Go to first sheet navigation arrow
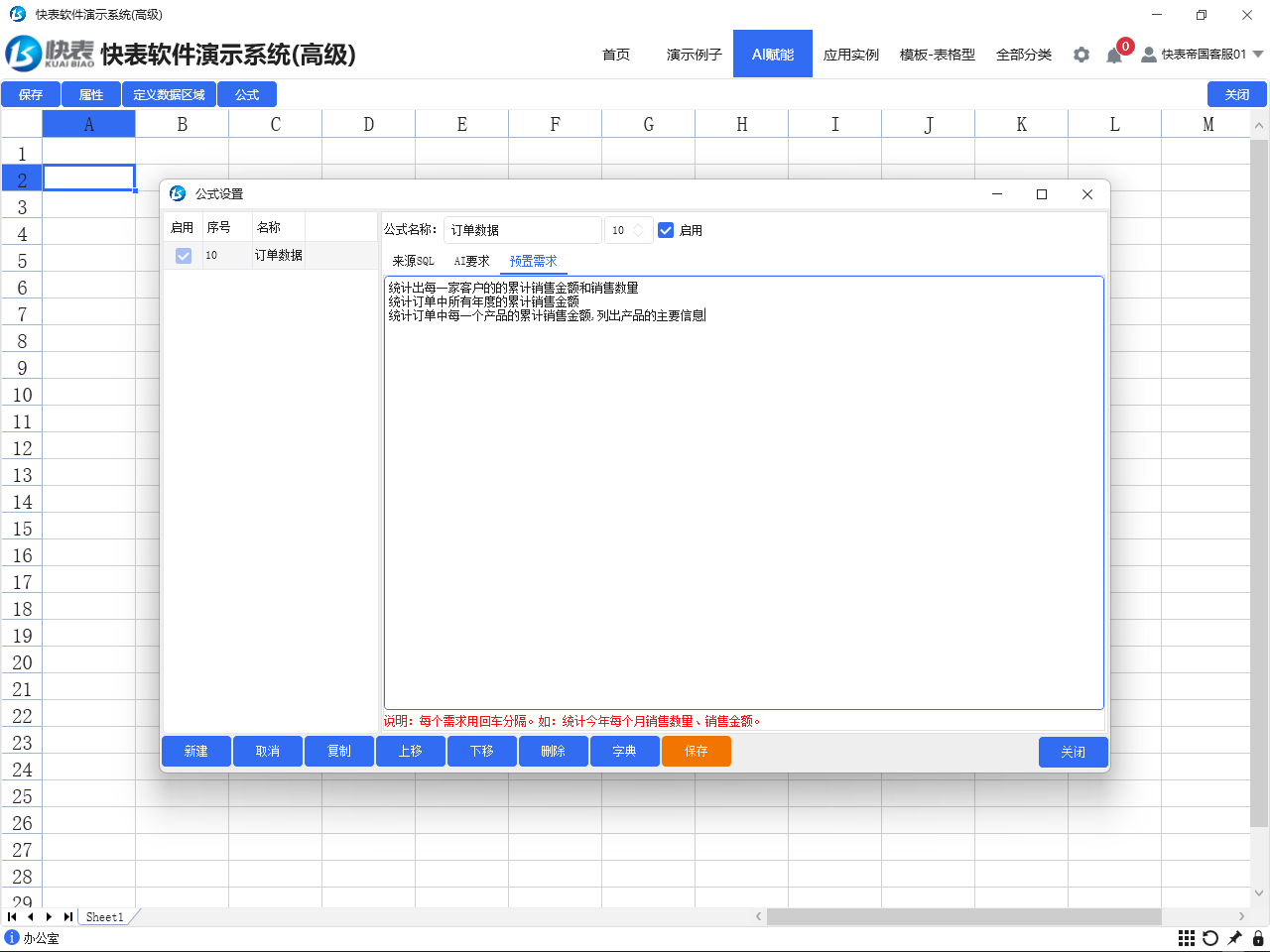This screenshot has width=1270, height=952. (x=12, y=917)
